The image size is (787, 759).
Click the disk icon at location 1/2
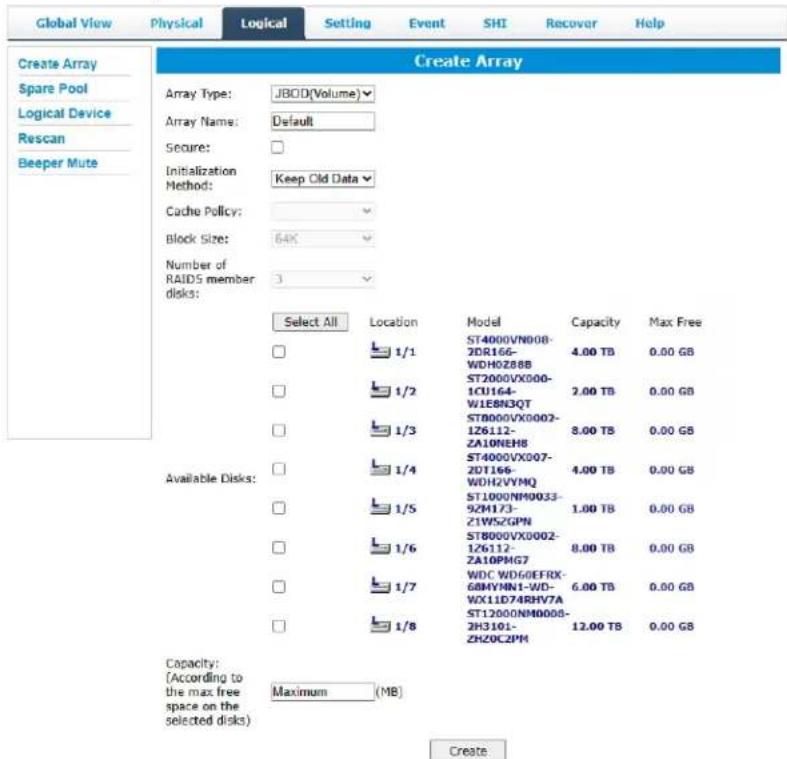(x=380, y=389)
